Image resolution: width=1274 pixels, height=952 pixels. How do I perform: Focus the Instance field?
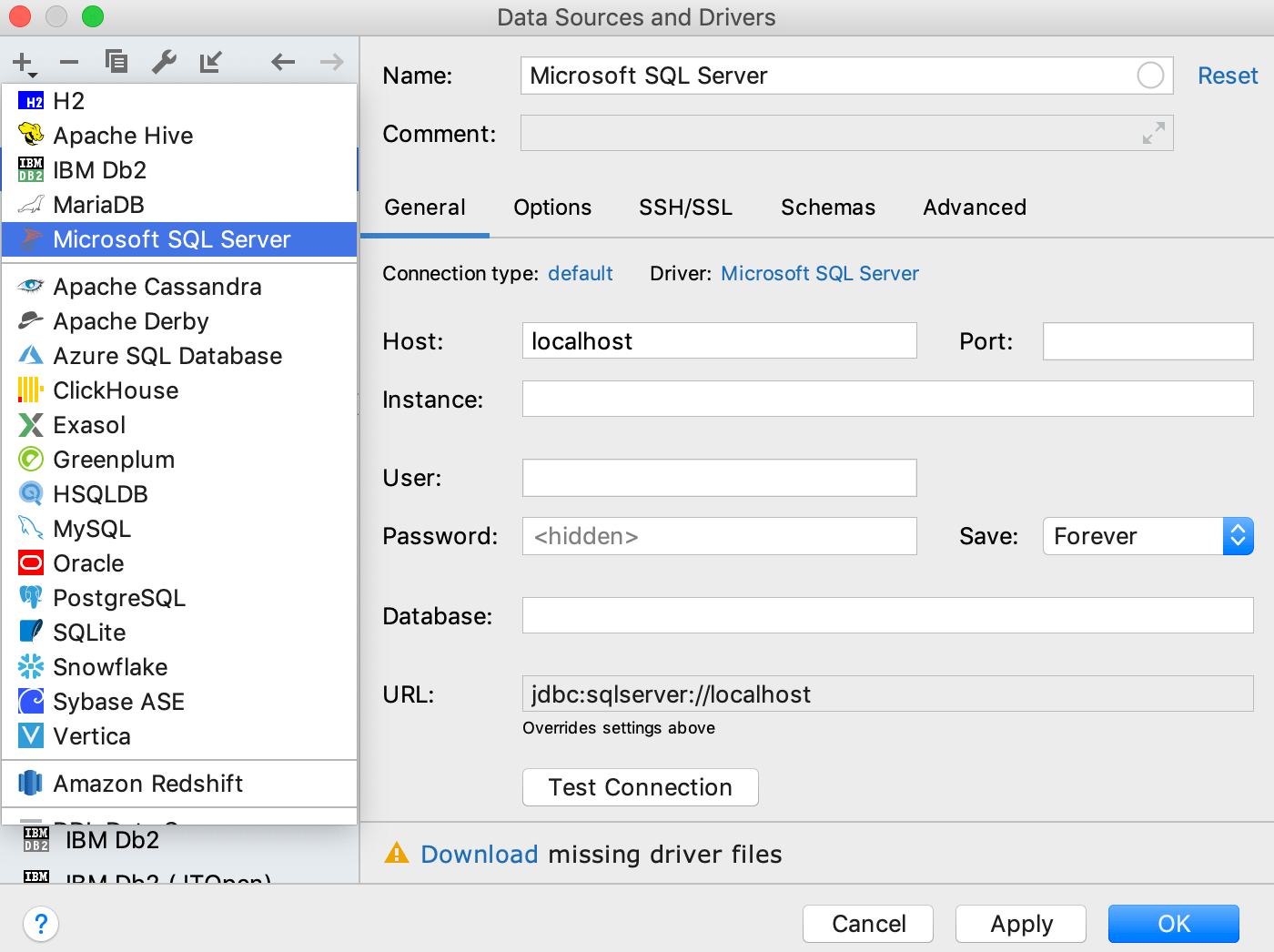[x=888, y=399]
